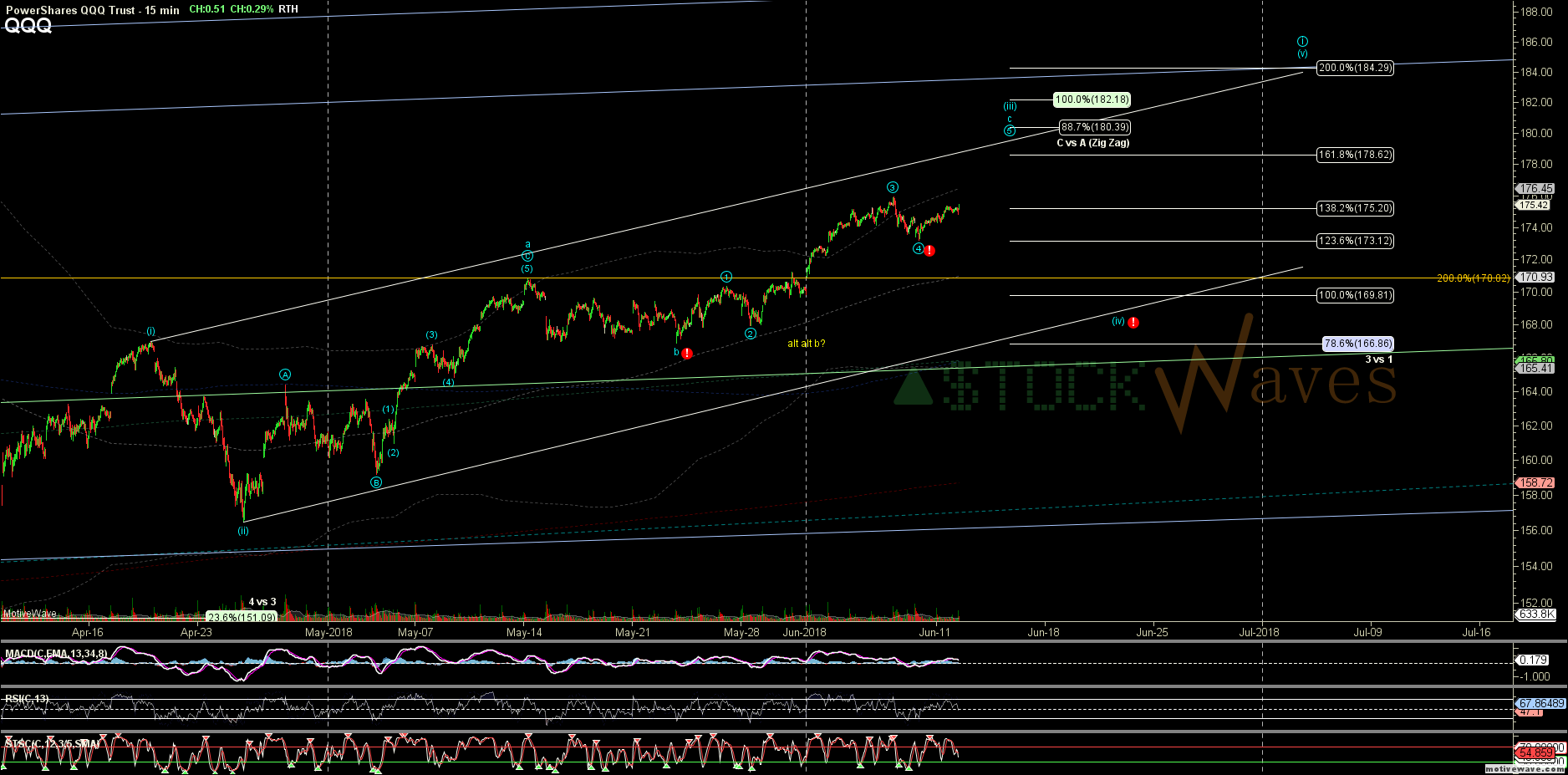Click the Jun-2018 date on time axis

(804, 633)
